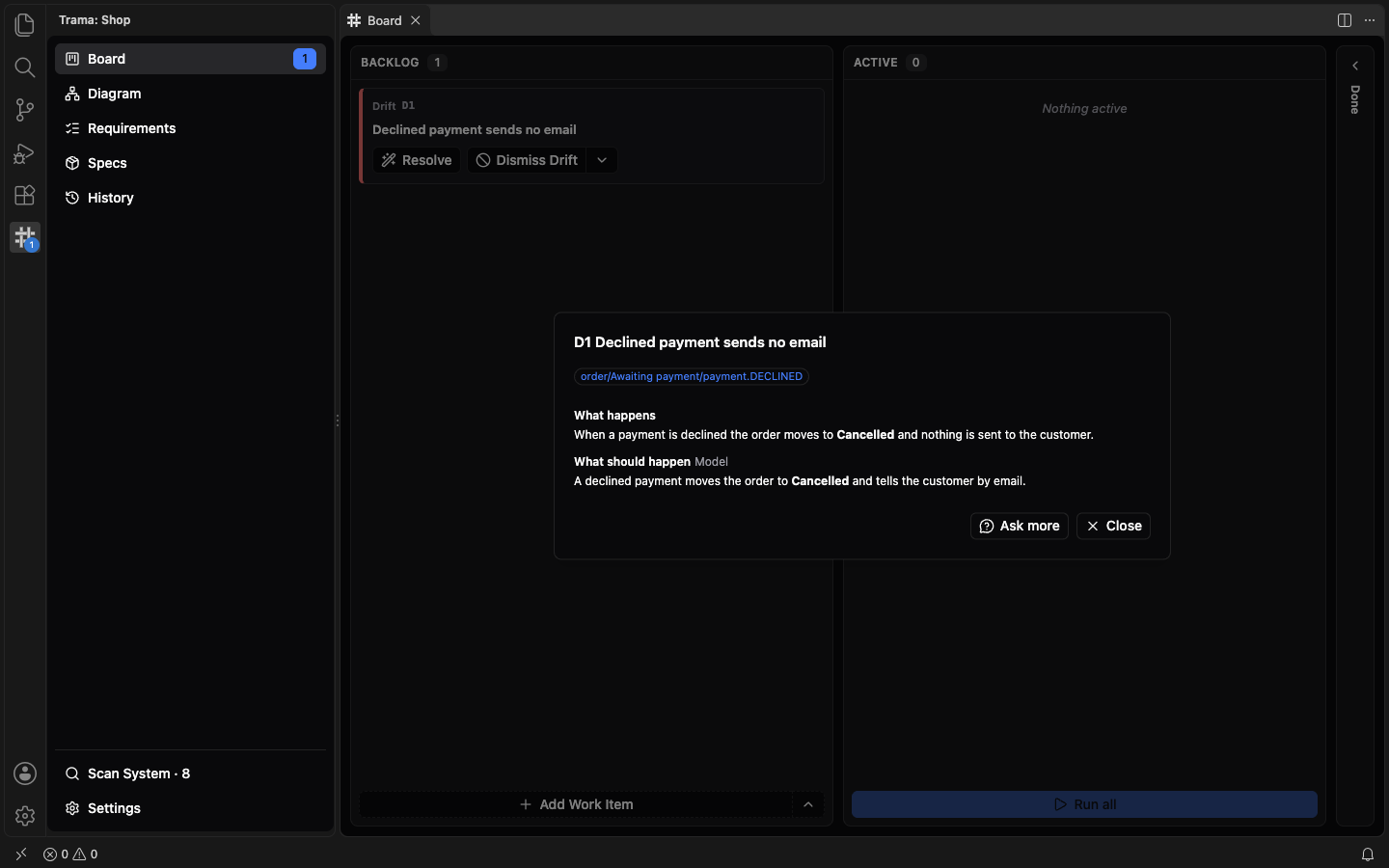Viewport: 1389px width, 868px height.
Task: Click the Board badge showing 1
Action: (305, 59)
